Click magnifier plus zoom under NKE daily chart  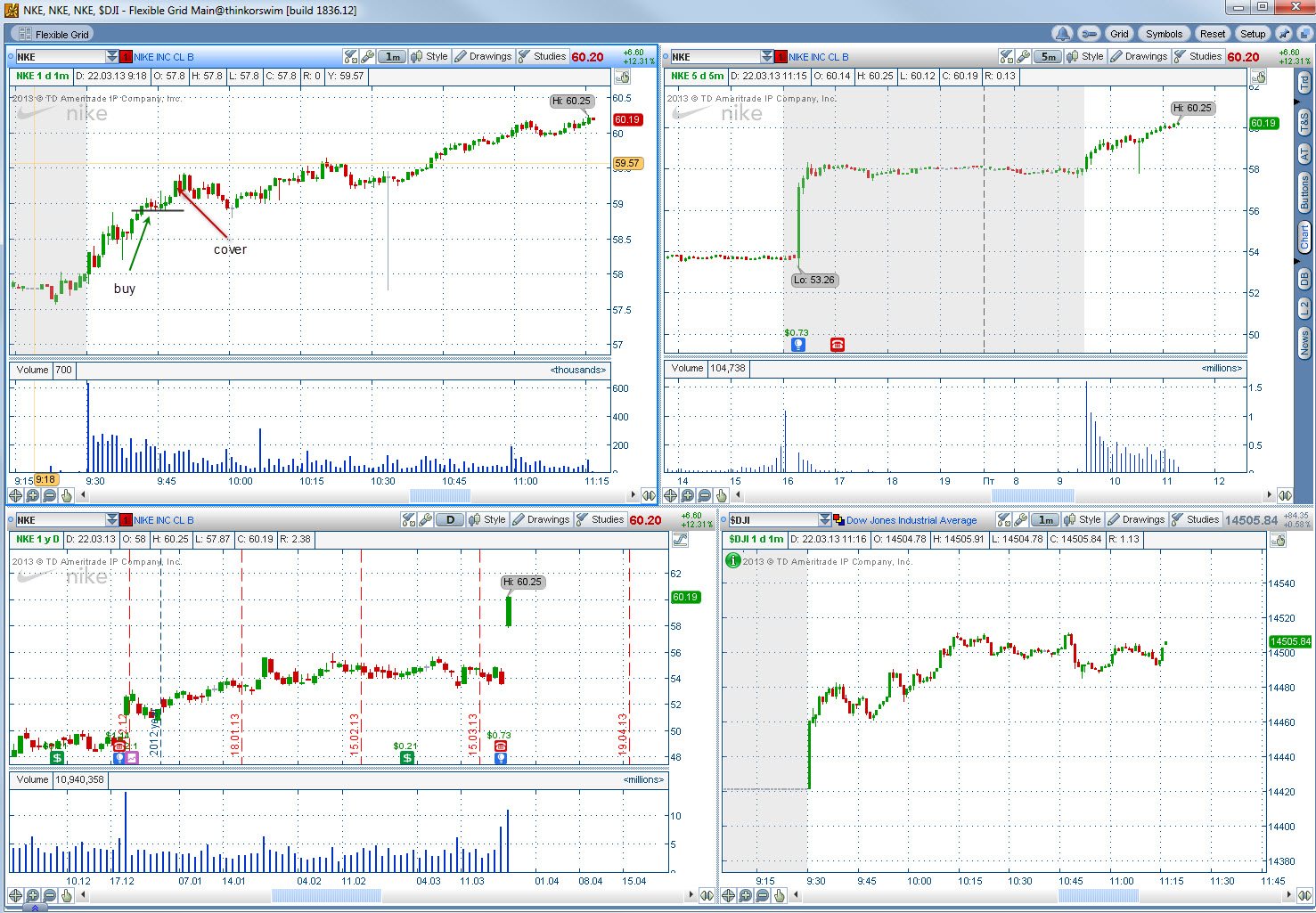click(33, 895)
